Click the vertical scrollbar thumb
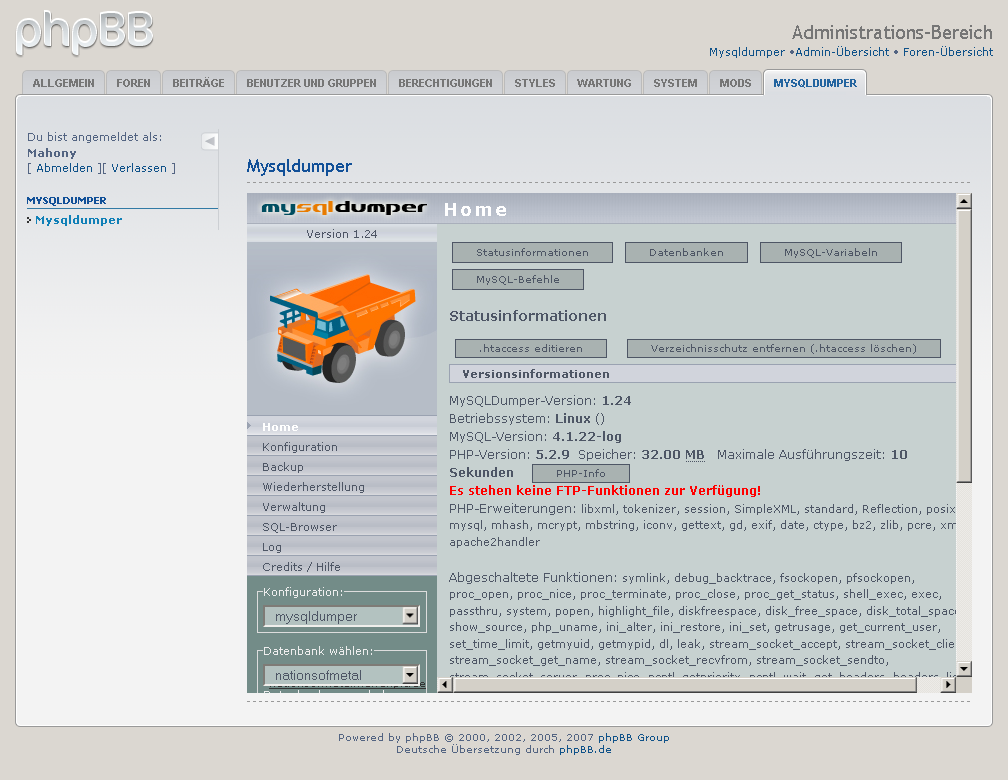Screen dimensions: 1008x780 (x=964, y=345)
